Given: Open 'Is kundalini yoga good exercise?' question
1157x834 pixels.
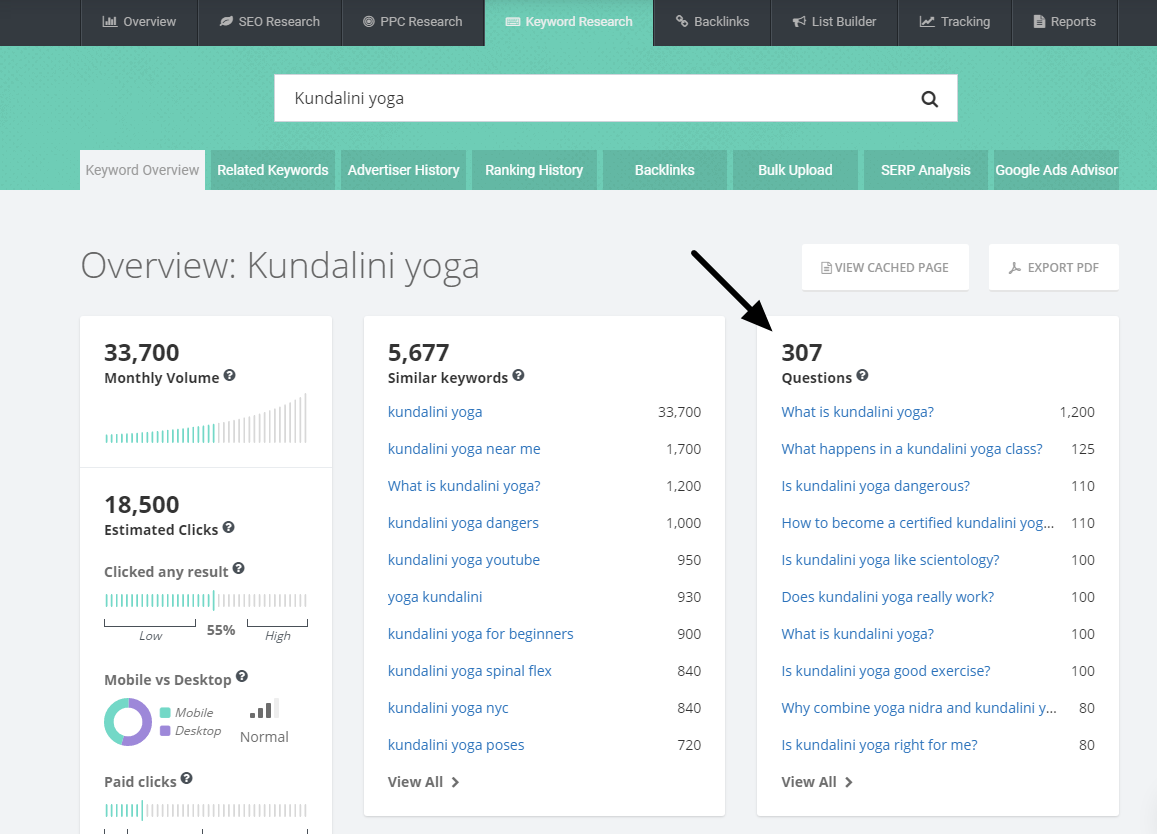Looking at the screenshot, I should click(x=886, y=670).
